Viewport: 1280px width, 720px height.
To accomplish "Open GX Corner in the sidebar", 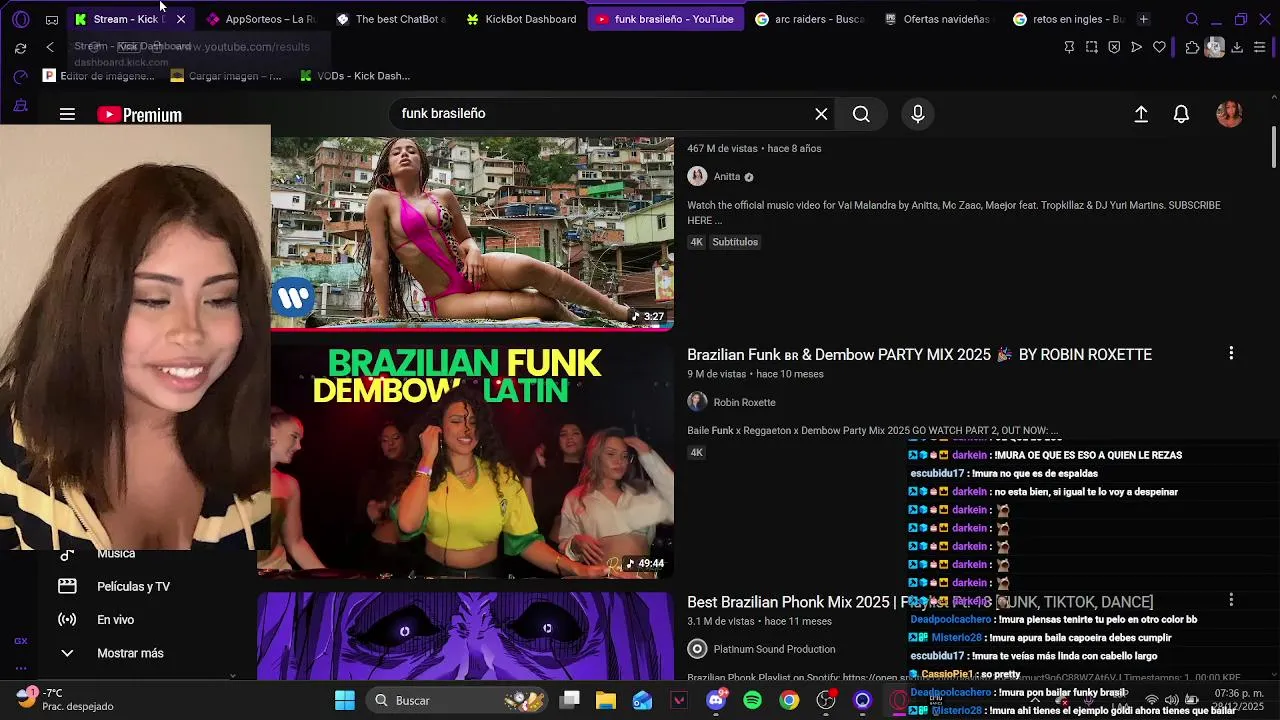I will tap(20, 640).
